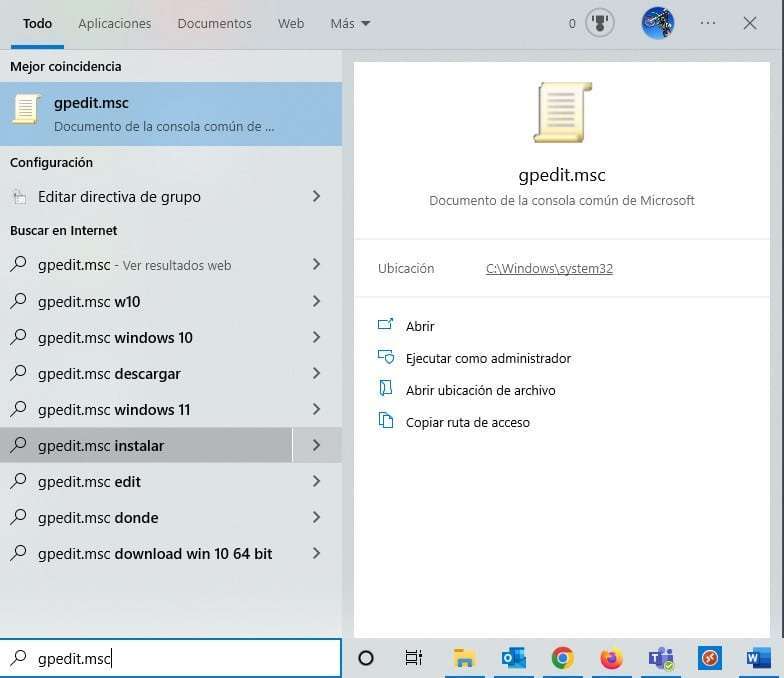The width and height of the screenshot is (784, 678).
Task: Open the gpedit.msc best match result
Action: 170,114
